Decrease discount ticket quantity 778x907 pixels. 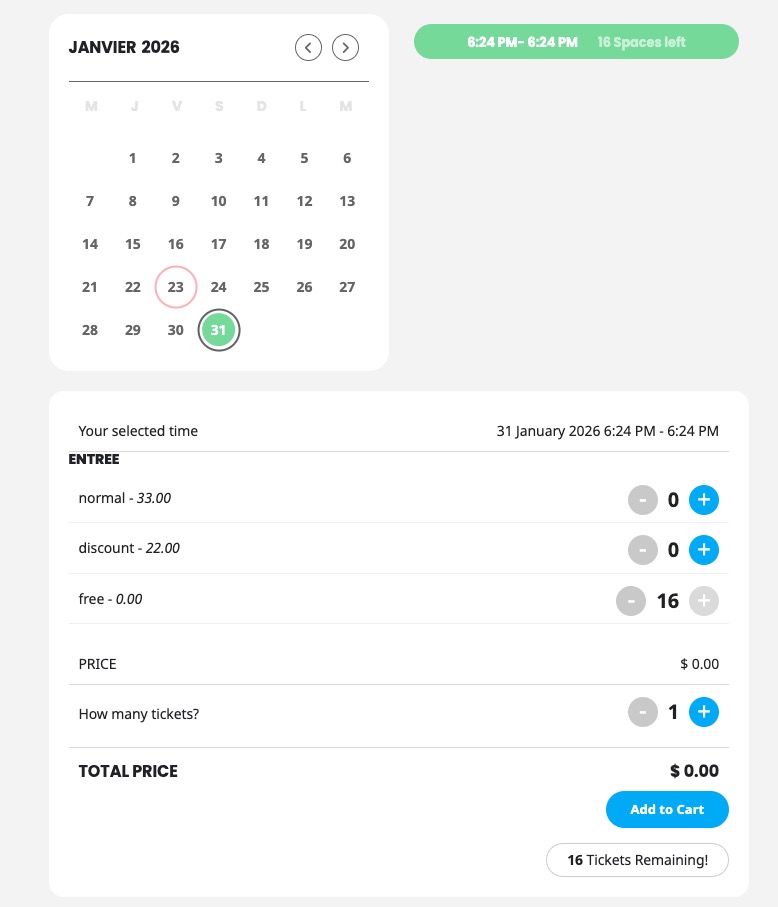pos(643,549)
